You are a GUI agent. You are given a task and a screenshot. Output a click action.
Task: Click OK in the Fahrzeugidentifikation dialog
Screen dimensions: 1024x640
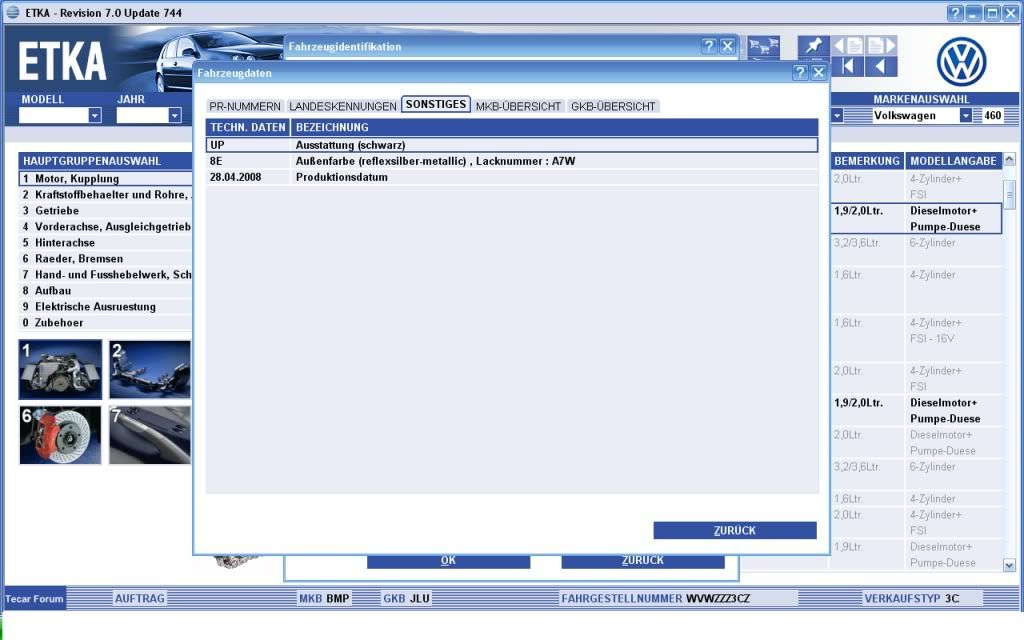(x=448, y=561)
